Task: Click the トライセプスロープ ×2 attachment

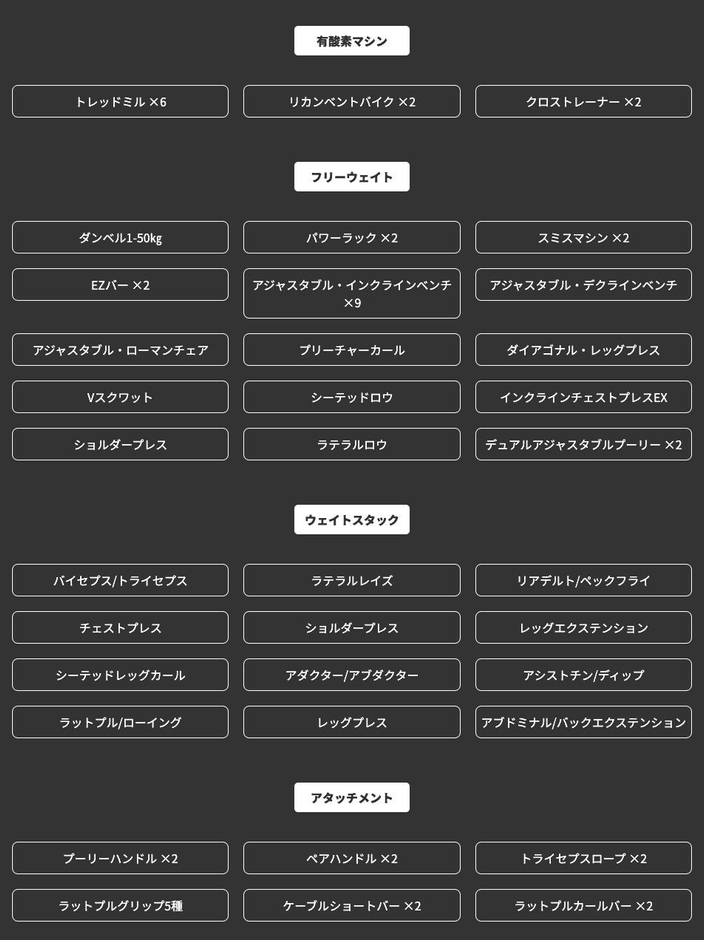Action: pos(583,859)
